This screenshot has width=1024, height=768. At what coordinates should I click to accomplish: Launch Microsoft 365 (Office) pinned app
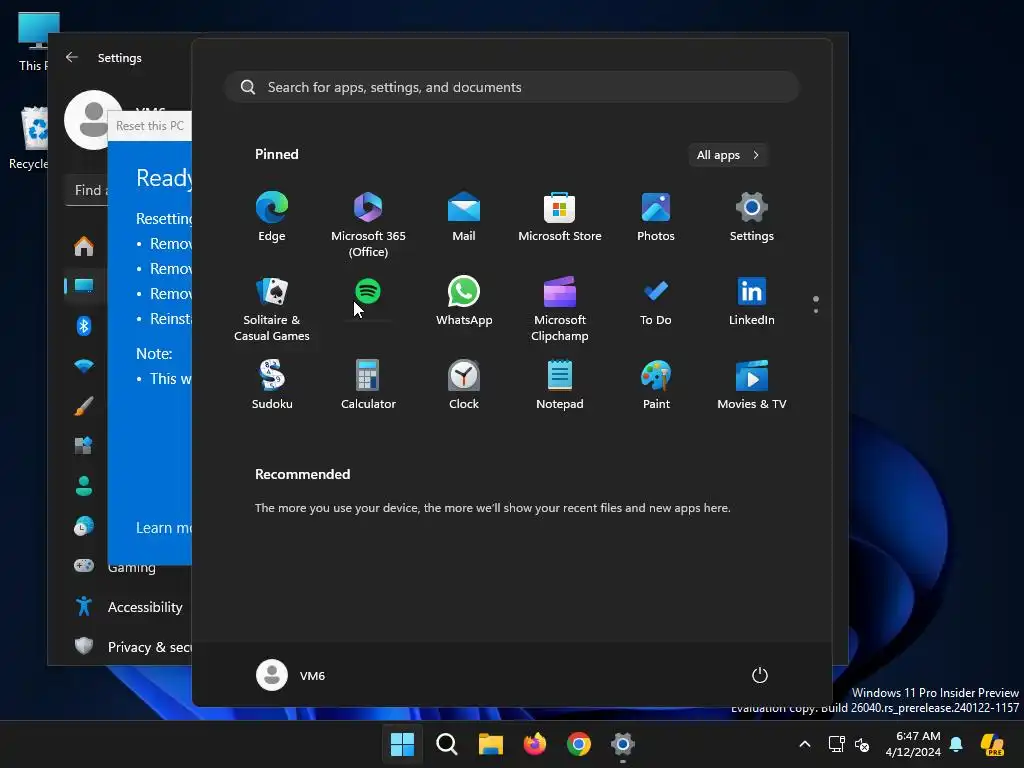tap(368, 224)
